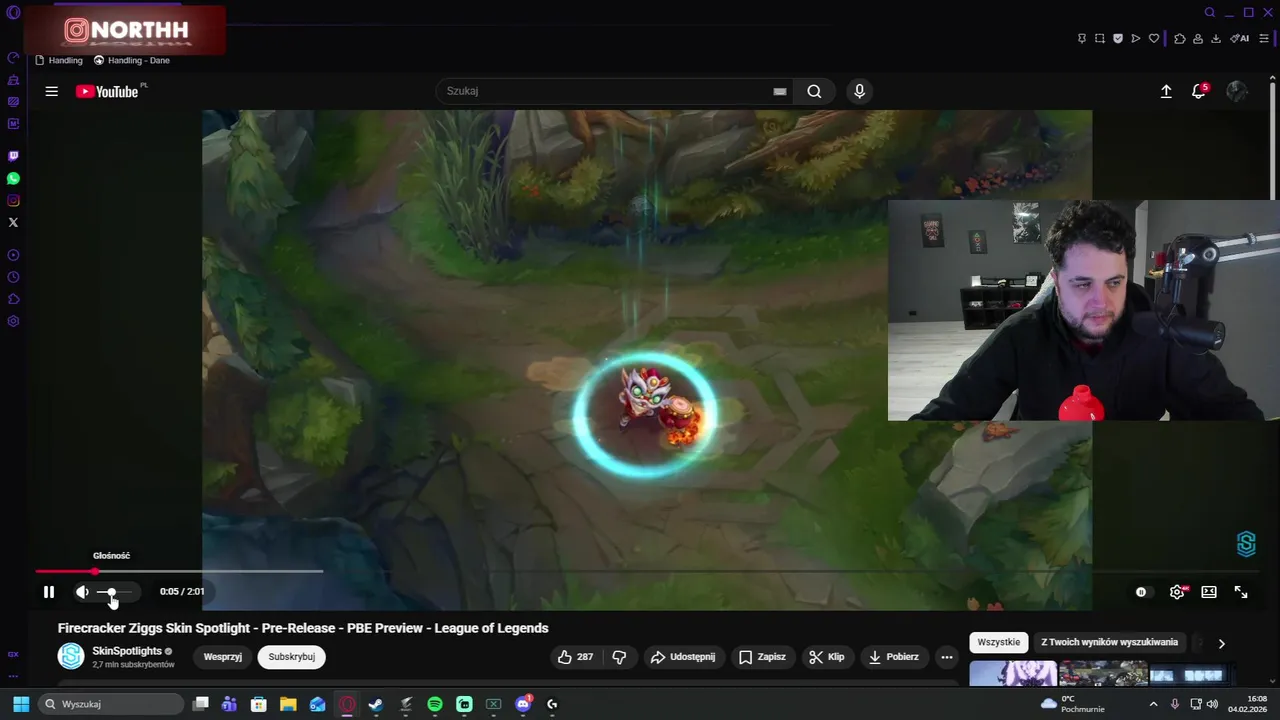The width and height of the screenshot is (1280, 720).
Task: Click the Pobierz download button
Action: (x=894, y=657)
